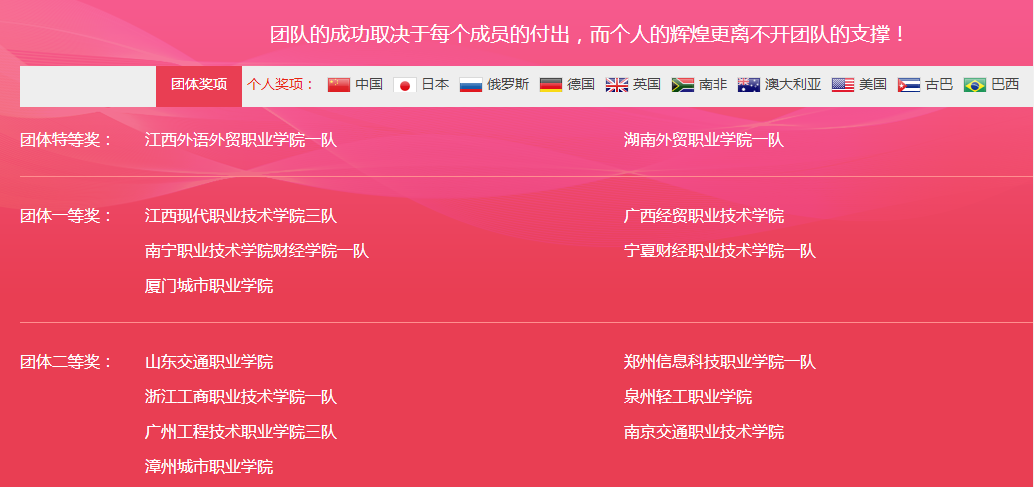Select the Cuba flag icon
Image resolution: width=1034 pixels, height=487 pixels.
pyautogui.click(x=909, y=85)
